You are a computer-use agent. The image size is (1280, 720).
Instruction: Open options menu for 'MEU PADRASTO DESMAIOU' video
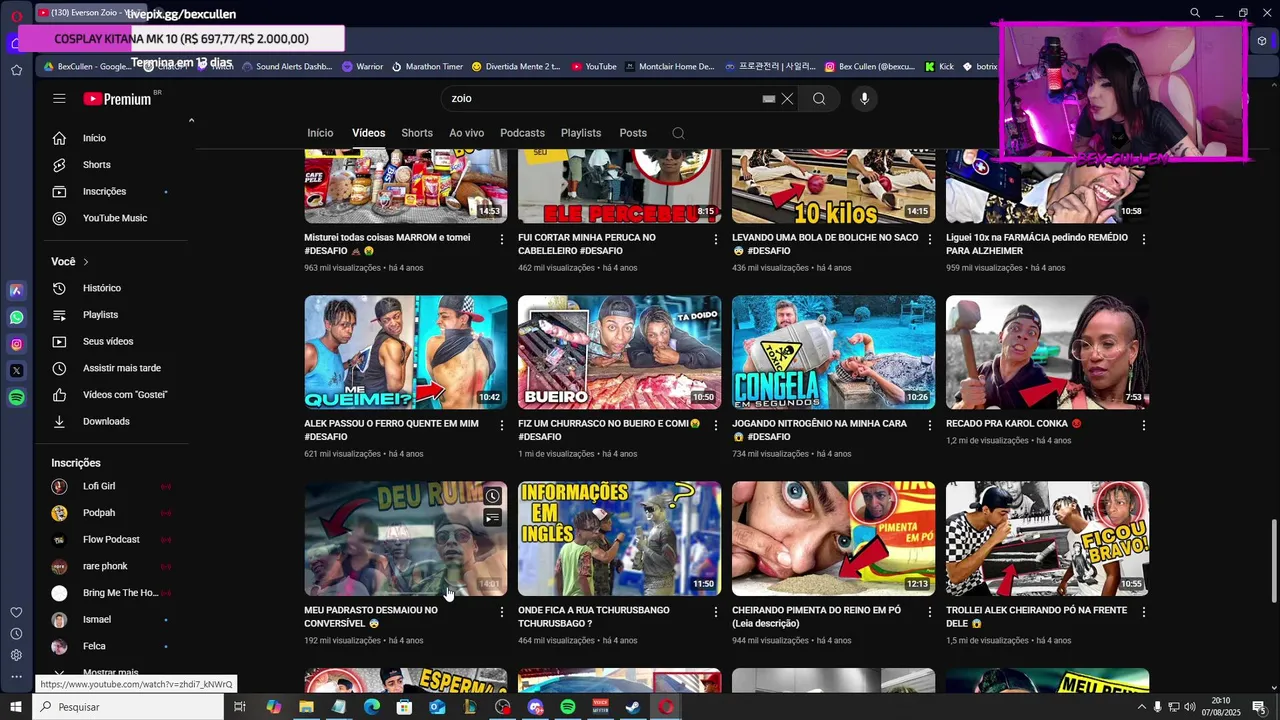[x=501, y=611]
